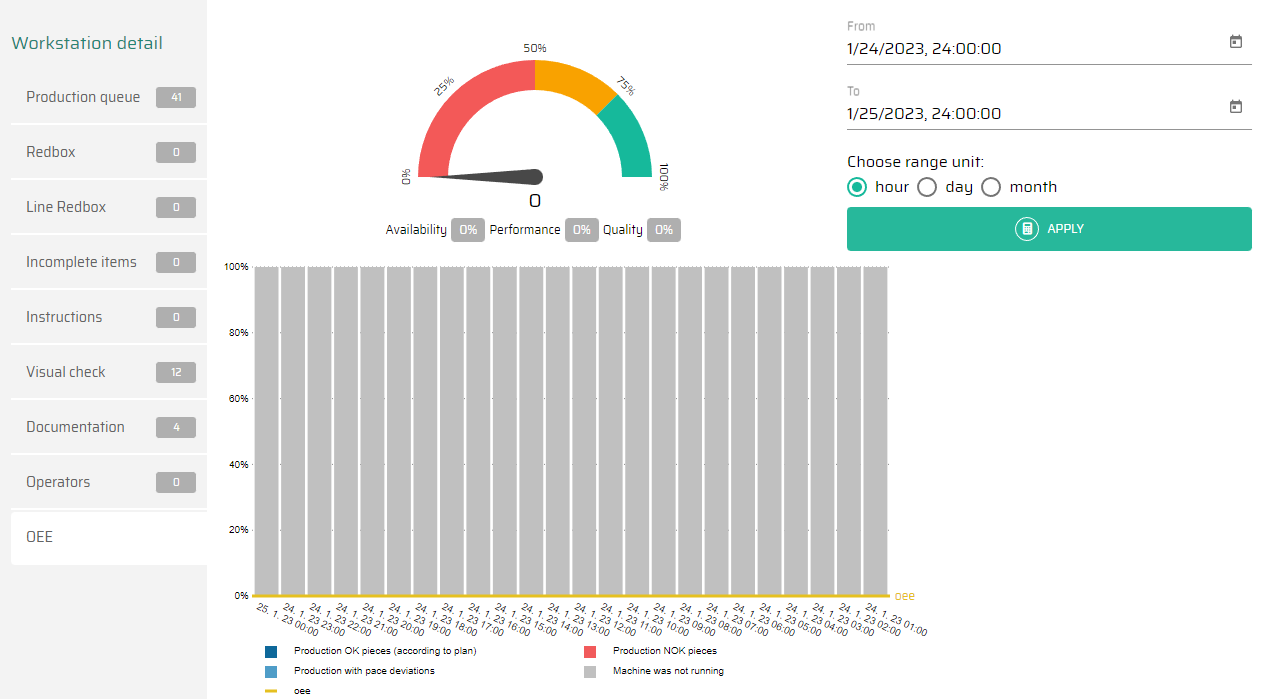Toggle the Production NOK pieces legend marker
This screenshot has width=1275, height=699.
click(x=590, y=651)
